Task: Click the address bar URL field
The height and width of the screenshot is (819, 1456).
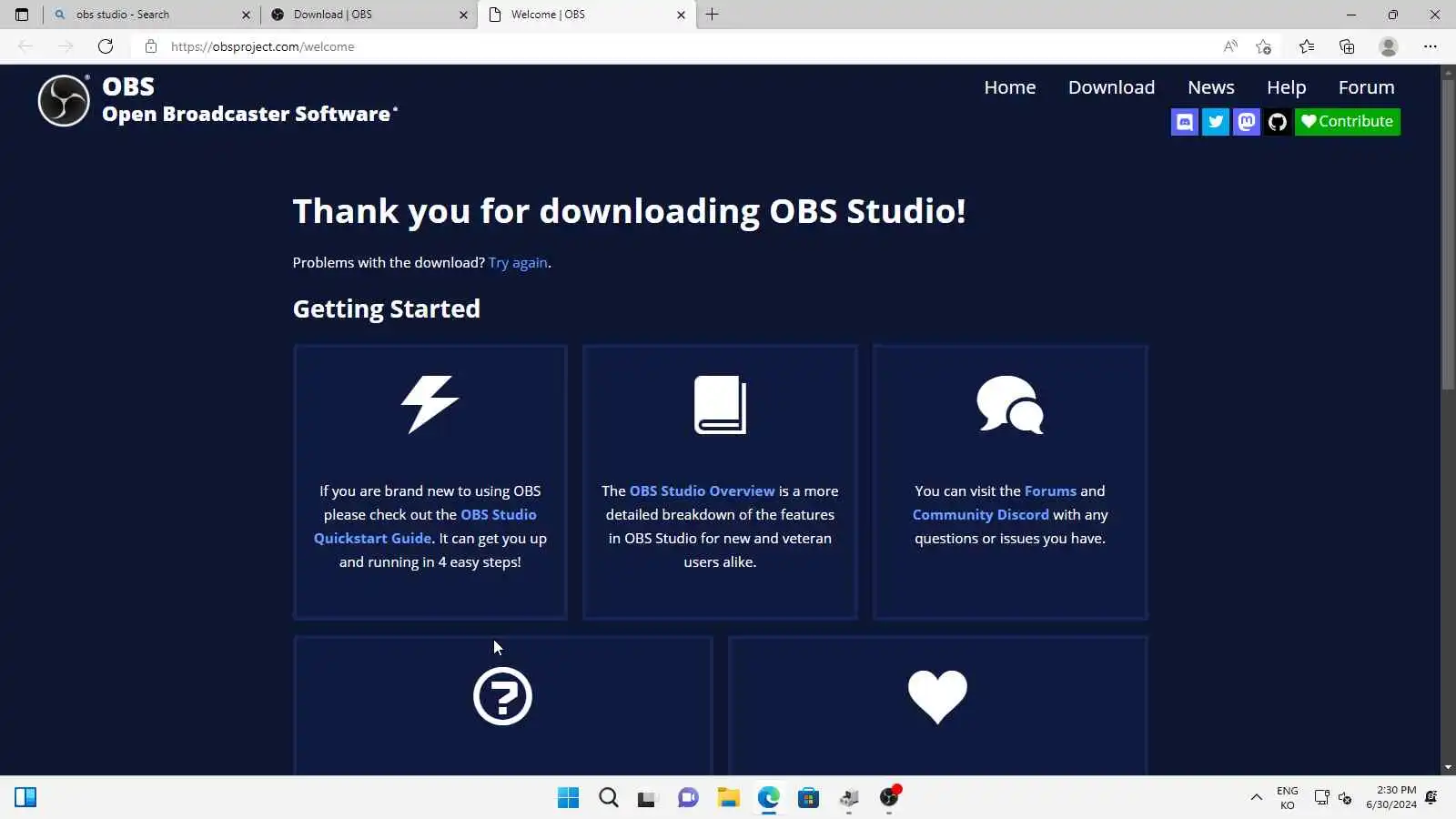Action: point(673,46)
